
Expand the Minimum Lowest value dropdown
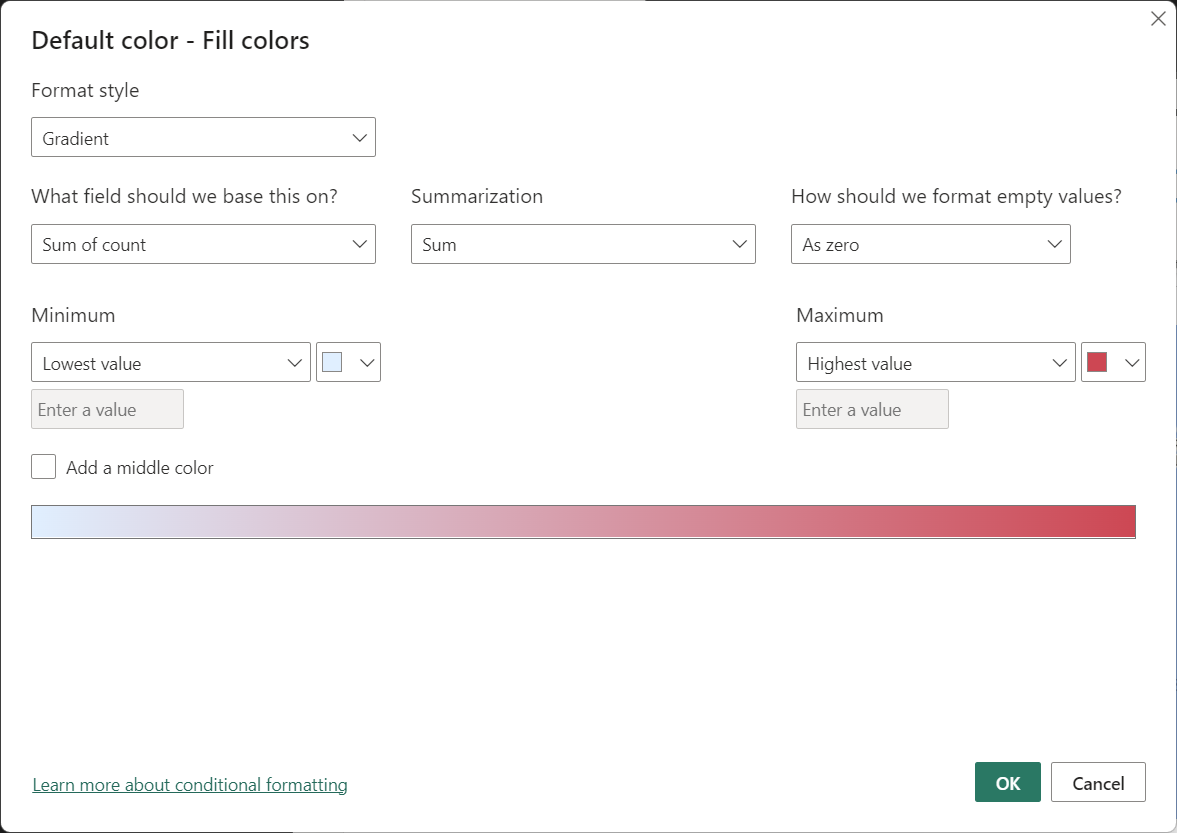[x=171, y=362]
